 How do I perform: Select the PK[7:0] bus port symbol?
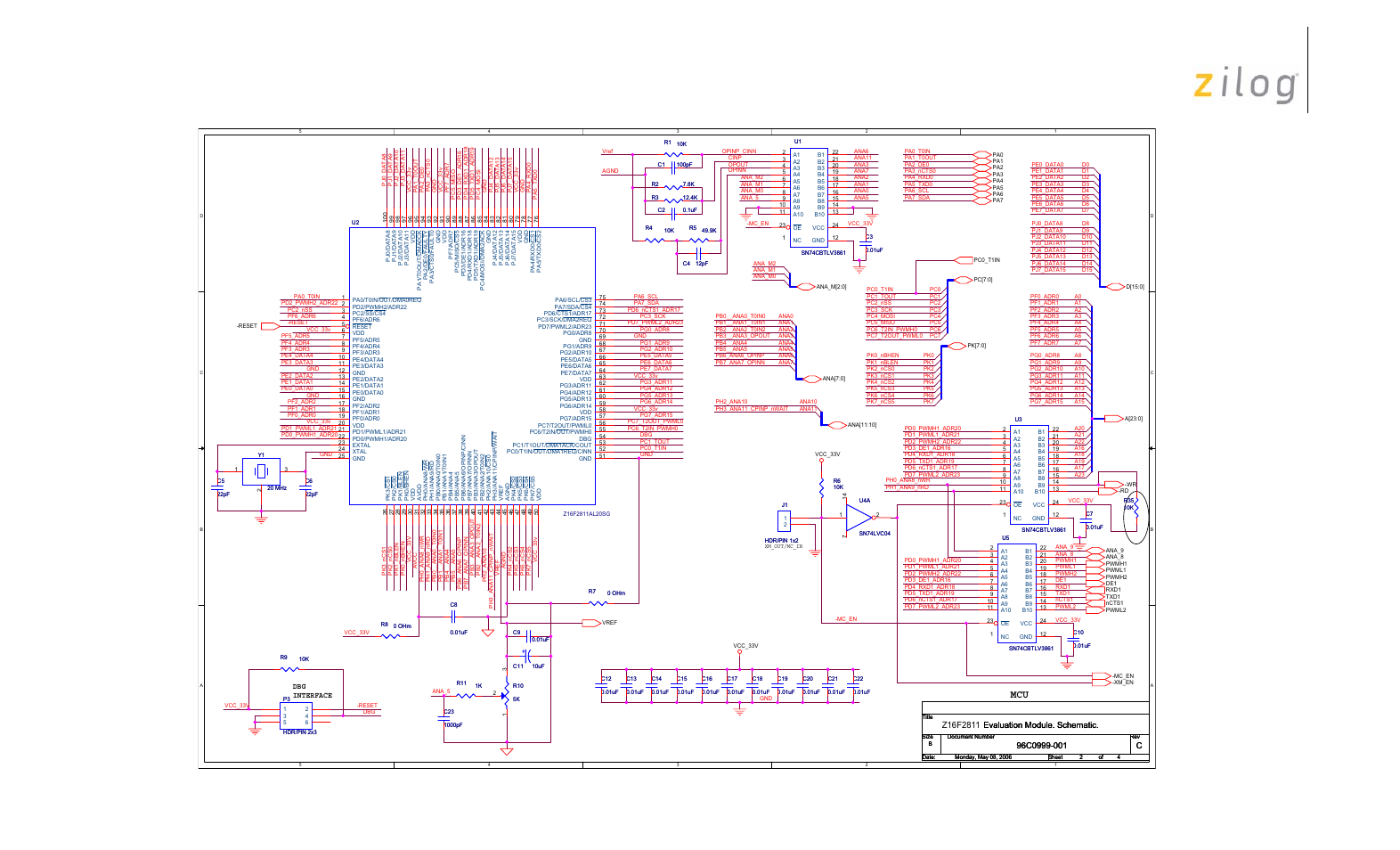[x=956, y=346]
